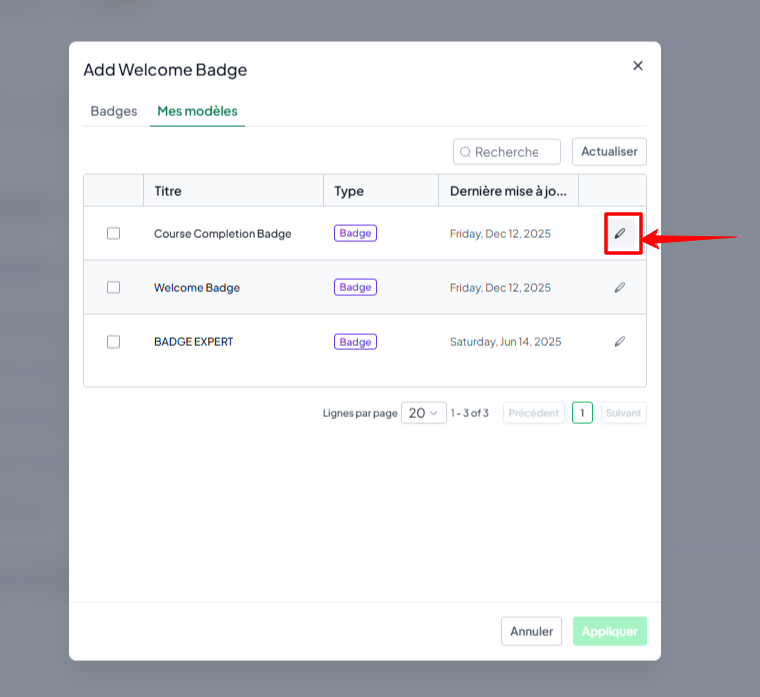The width and height of the screenshot is (760, 697).
Task: Click the Précédent pagination button
Action: click(x=534, y=413)
